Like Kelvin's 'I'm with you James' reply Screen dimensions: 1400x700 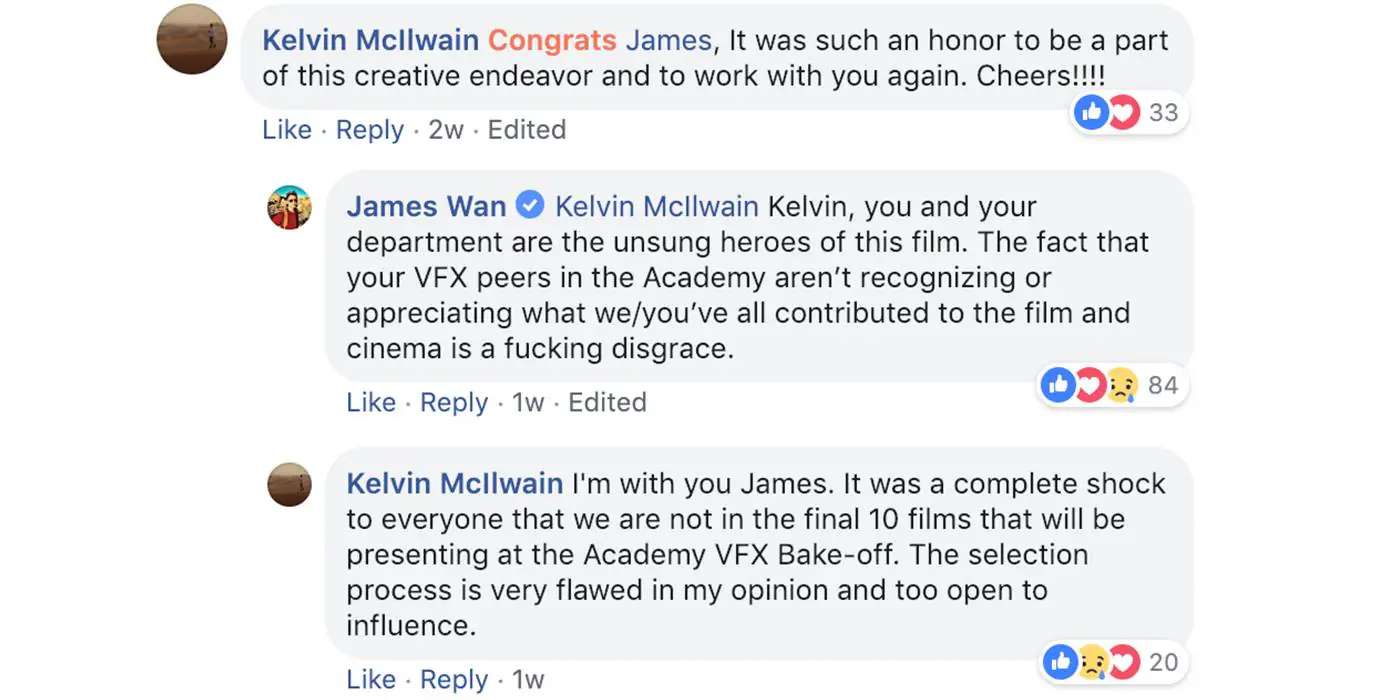[x=371, y=680]
